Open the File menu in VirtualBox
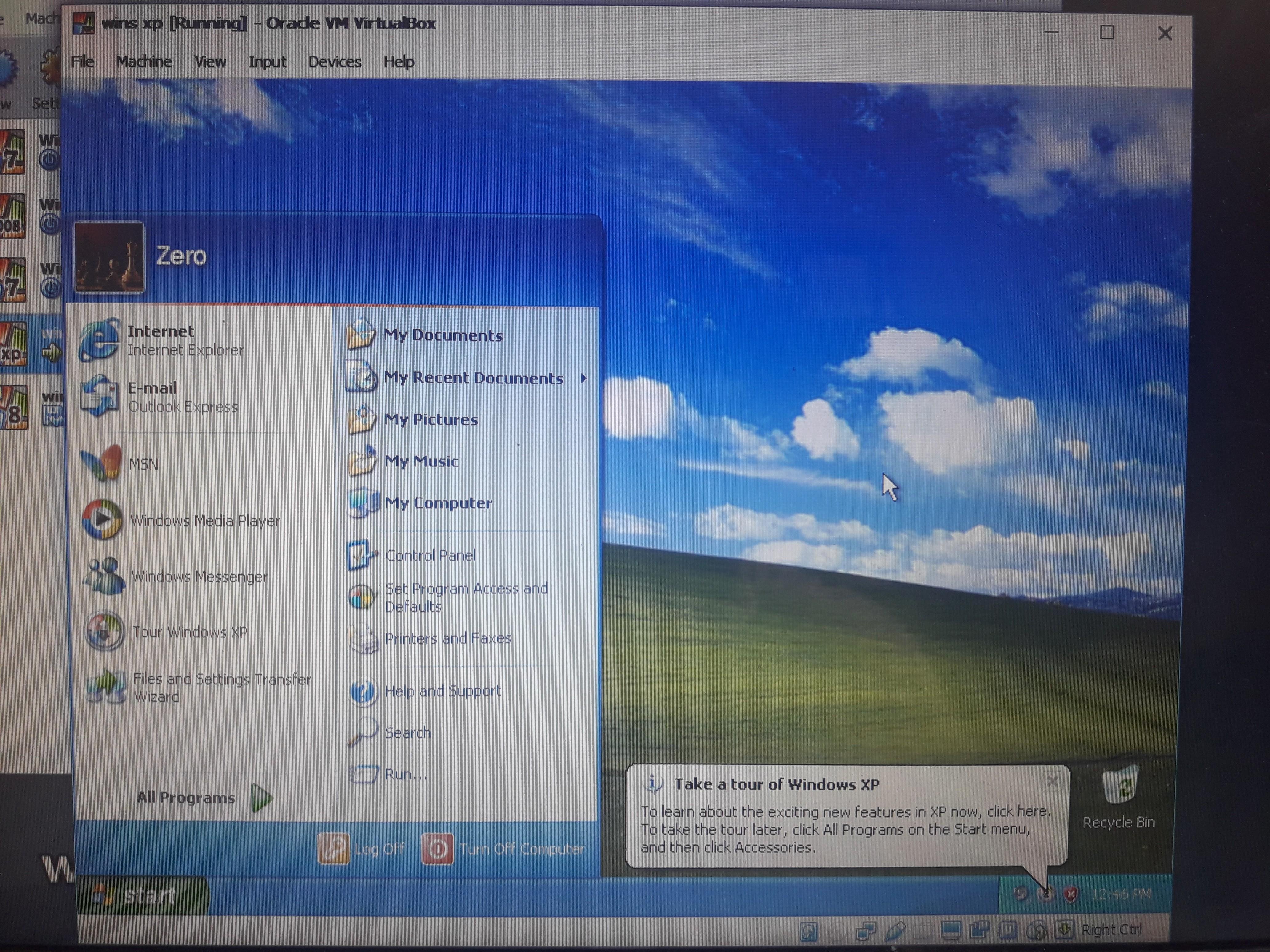This screenshot has width=1270, height=952. tap(82, 61)
